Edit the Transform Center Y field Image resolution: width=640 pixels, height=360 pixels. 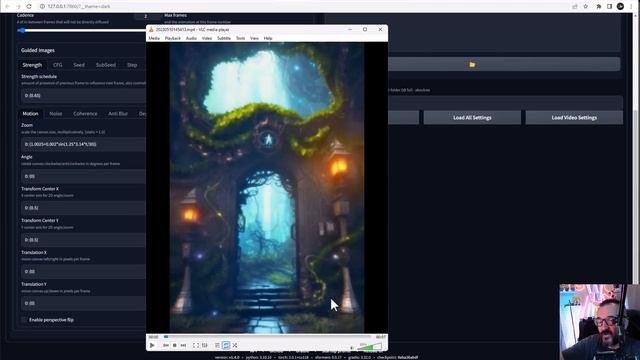coord(83,240)
